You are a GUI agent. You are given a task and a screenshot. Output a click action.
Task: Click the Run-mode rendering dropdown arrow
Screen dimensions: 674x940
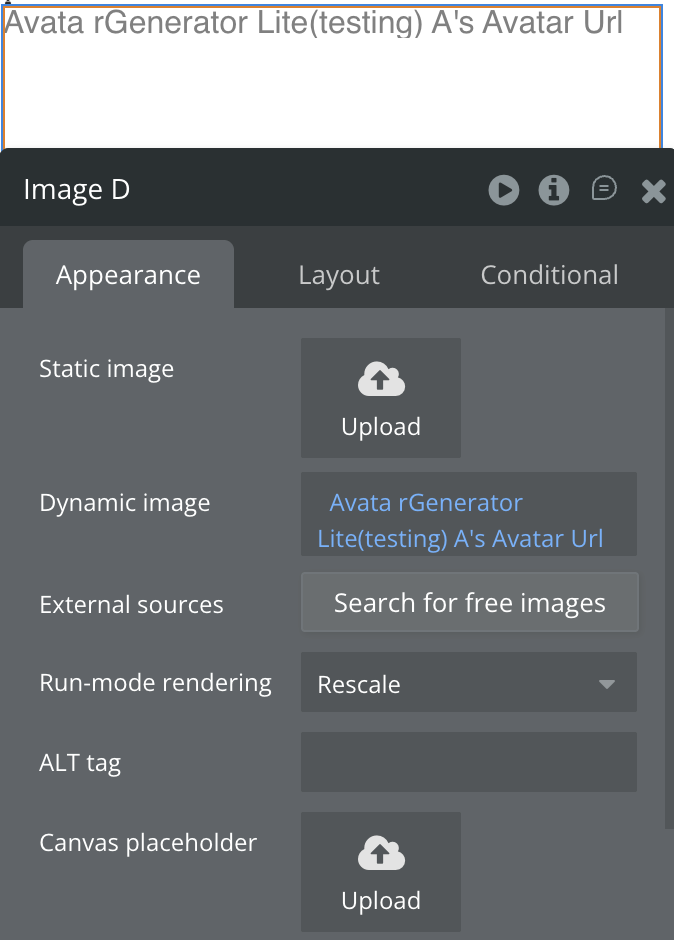(x=606, y=685)
